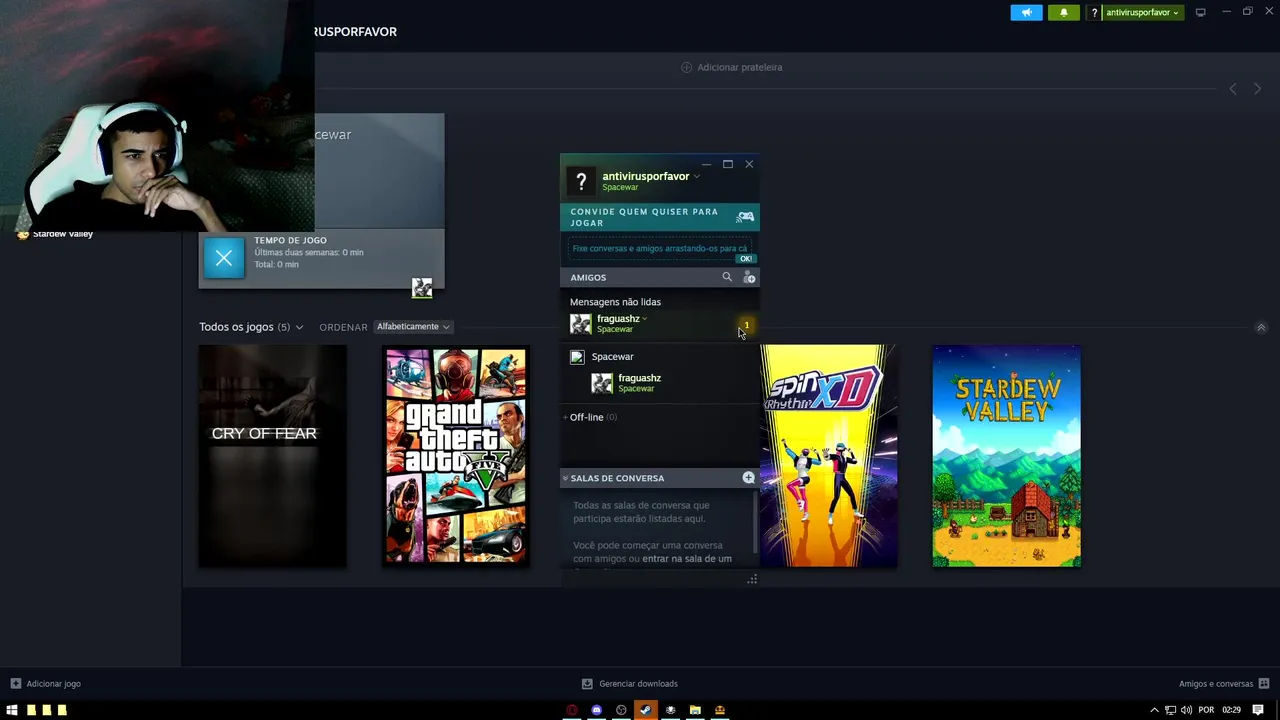Click the add friend icon next to Amigos
The width and height of the screenshot is (1280, 720).
tap(749, 277)
